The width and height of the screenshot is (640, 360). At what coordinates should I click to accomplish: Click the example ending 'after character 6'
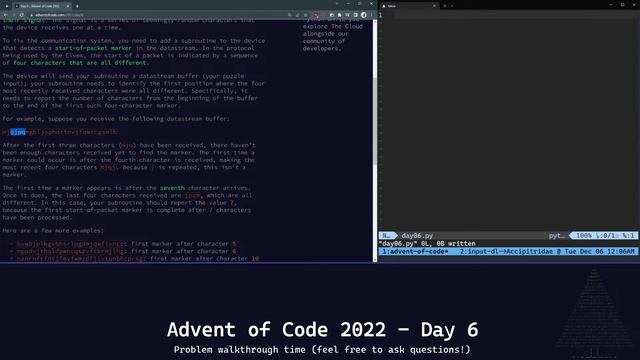coord(126,251)
